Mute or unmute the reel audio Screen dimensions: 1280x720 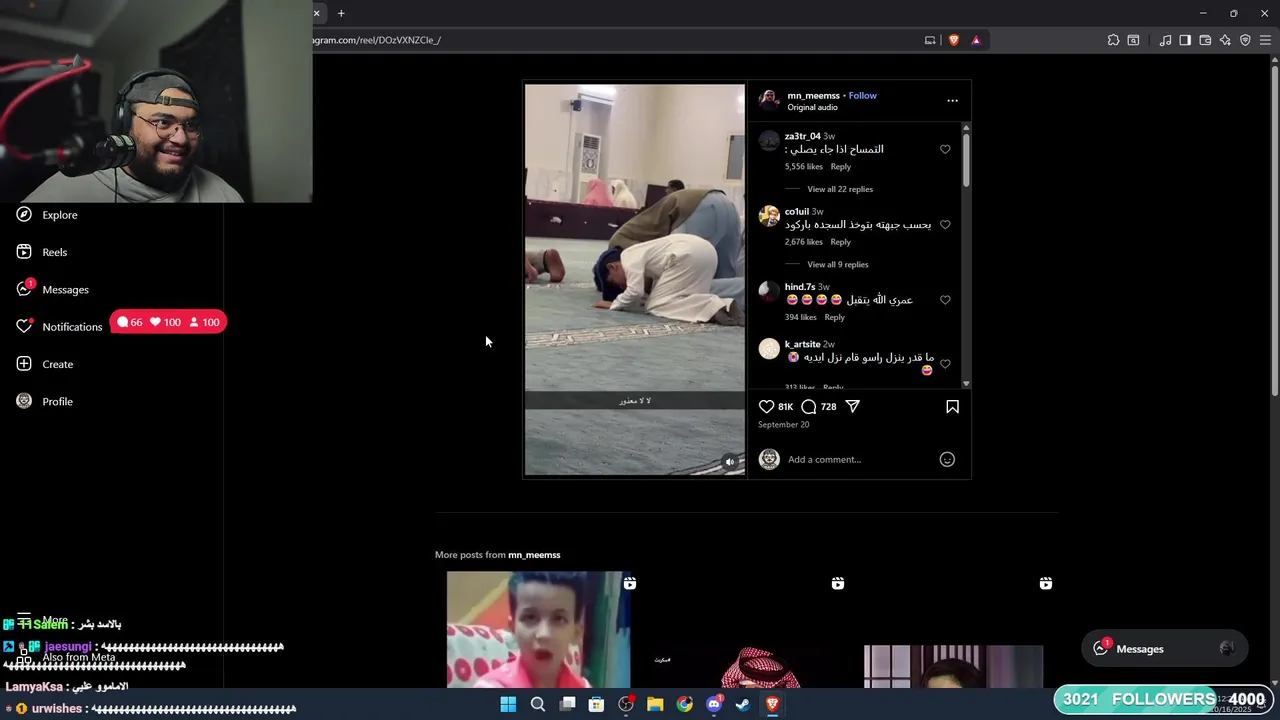coord(729,462)
